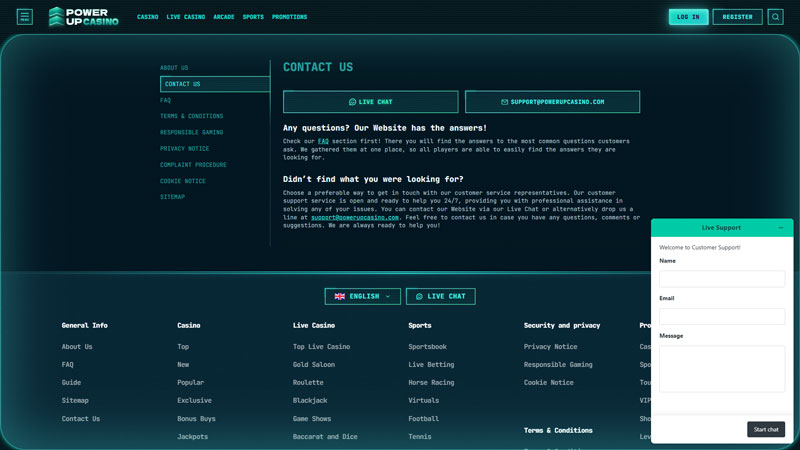
Task: Open Live Chat from Contact Us section
Action: point(370,102)
